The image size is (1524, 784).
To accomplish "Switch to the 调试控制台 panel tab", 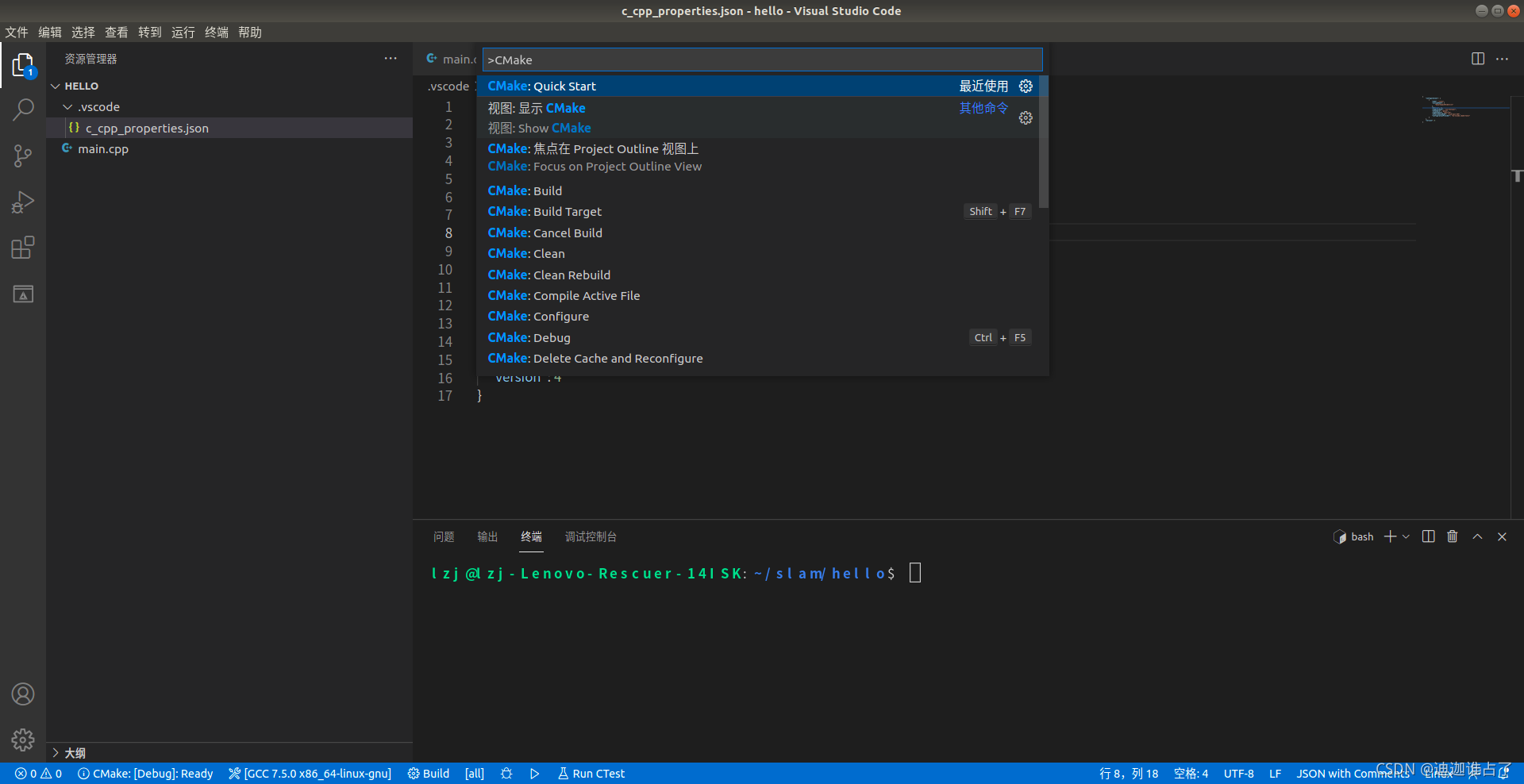I will pos(591,536).
